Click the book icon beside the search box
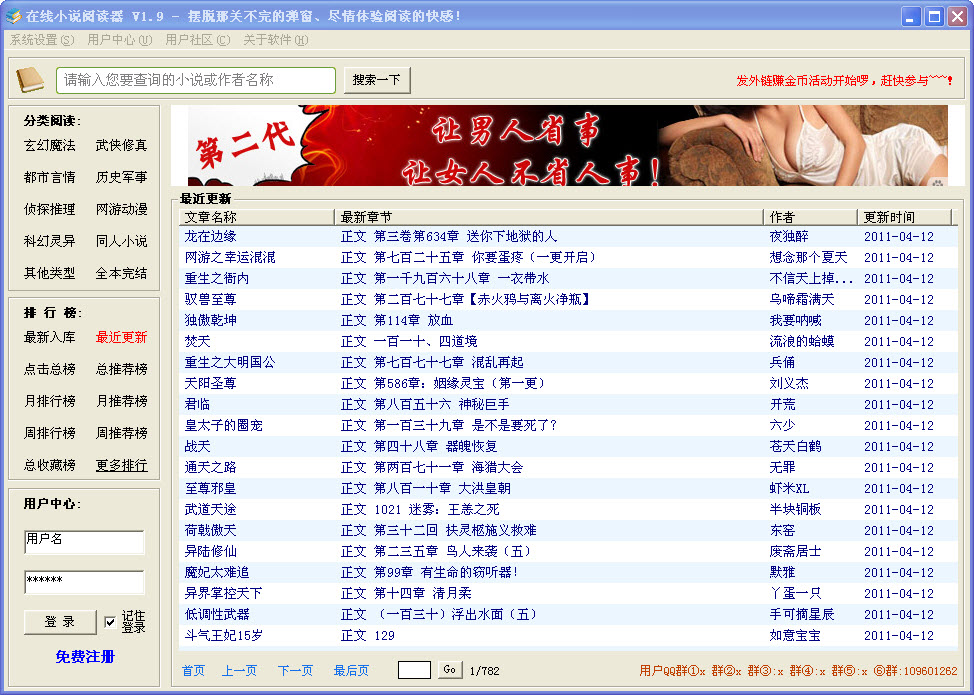Image resolution: width=974 pixels, height=695 pixels. [x=30, y=80]
